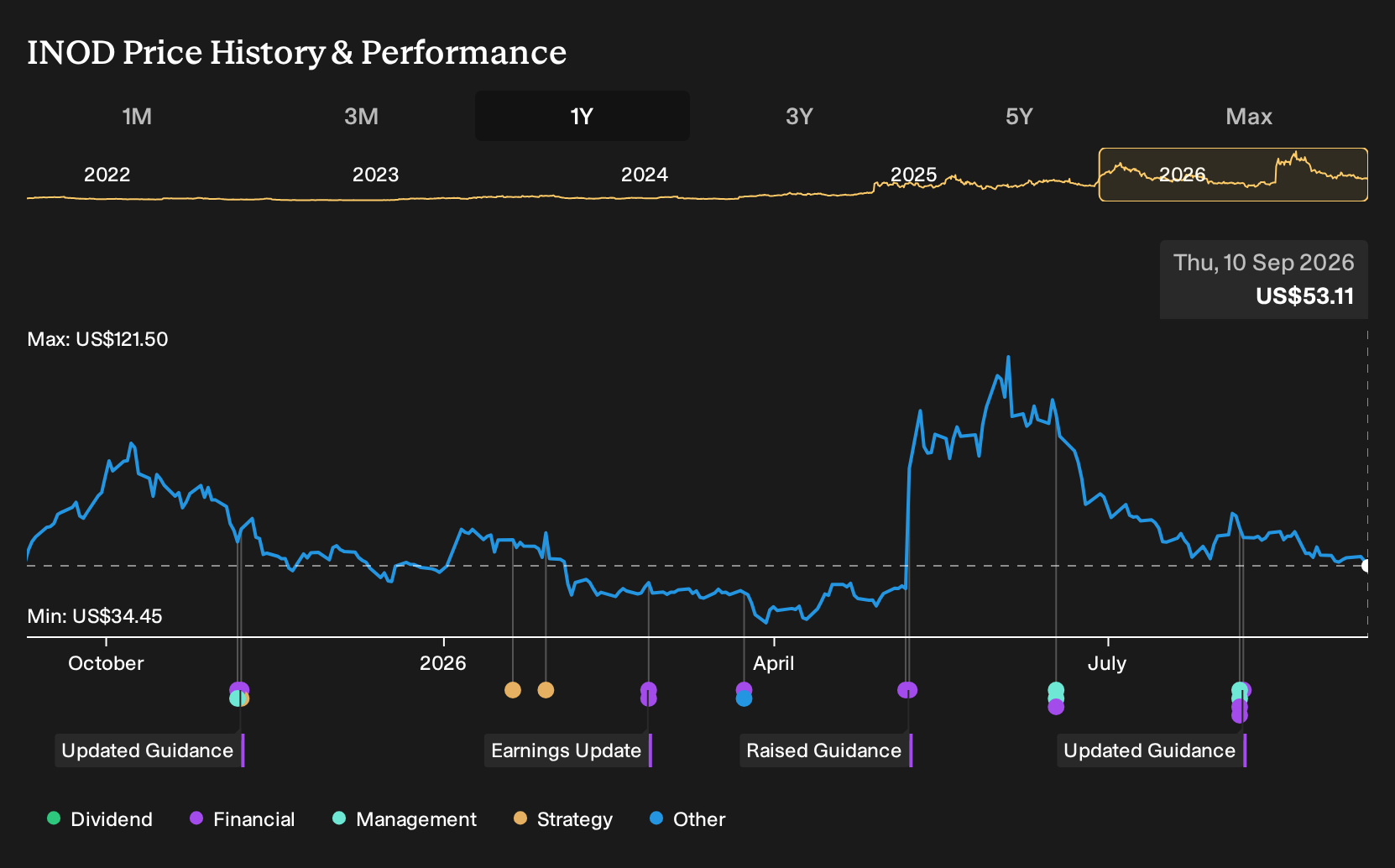Click the 2024 label in the overview chart
The height and width of the screenshot is (868, 1395).
click(x=645, y=175)
